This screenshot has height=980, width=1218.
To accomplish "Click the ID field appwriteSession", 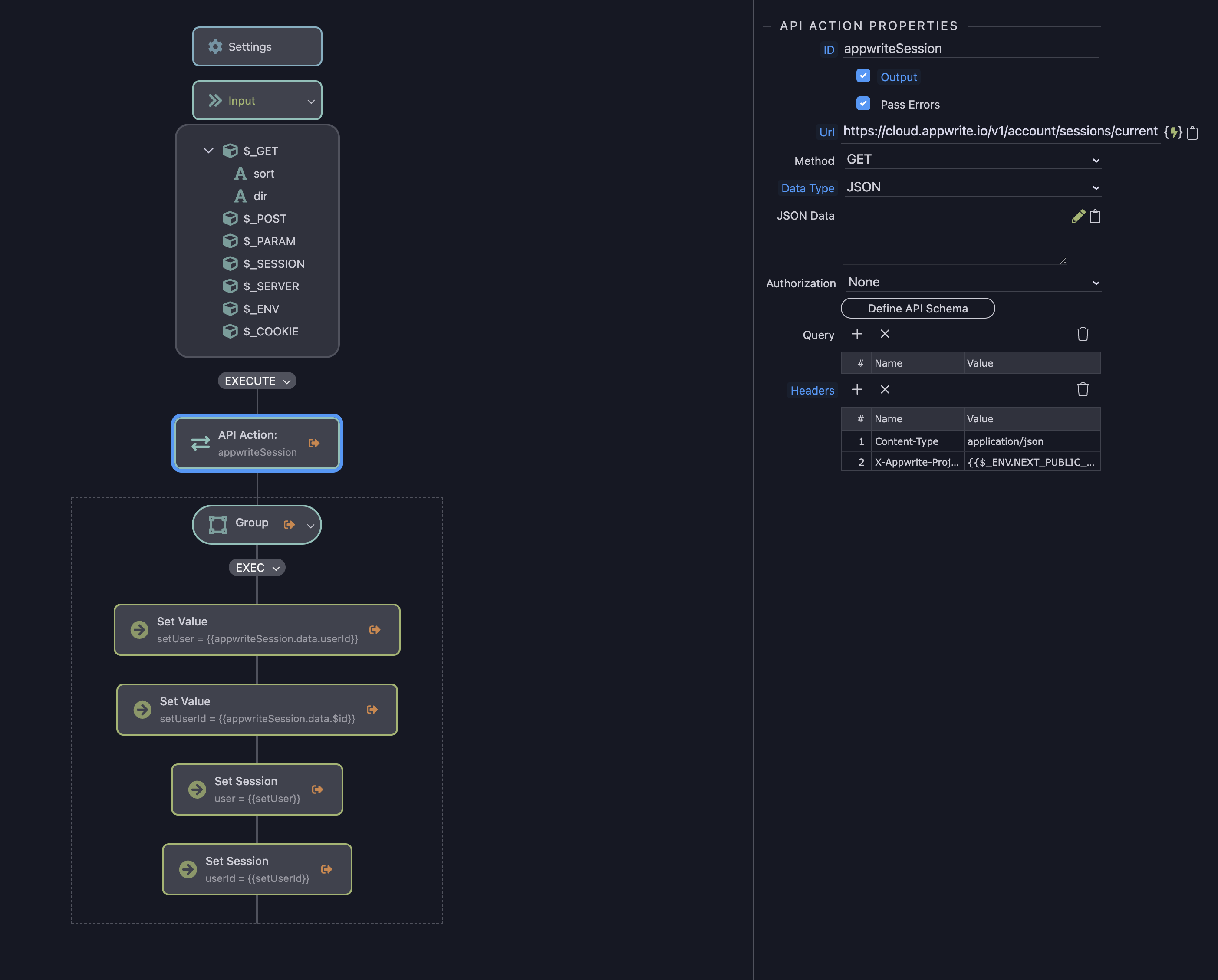I will pos(971,49).
